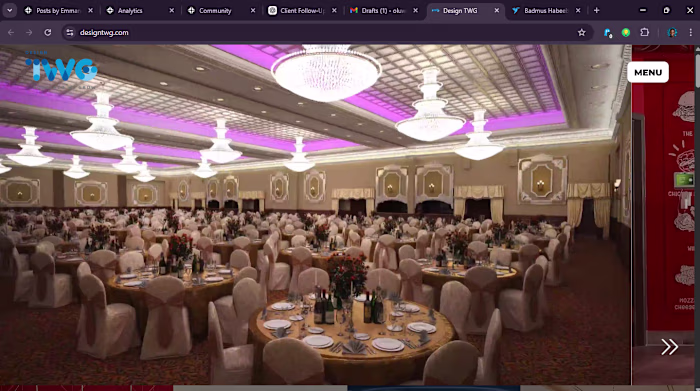Open the blue extension icon in toolbar
Screen dimensions: 700x391
(x=608, y=33)
